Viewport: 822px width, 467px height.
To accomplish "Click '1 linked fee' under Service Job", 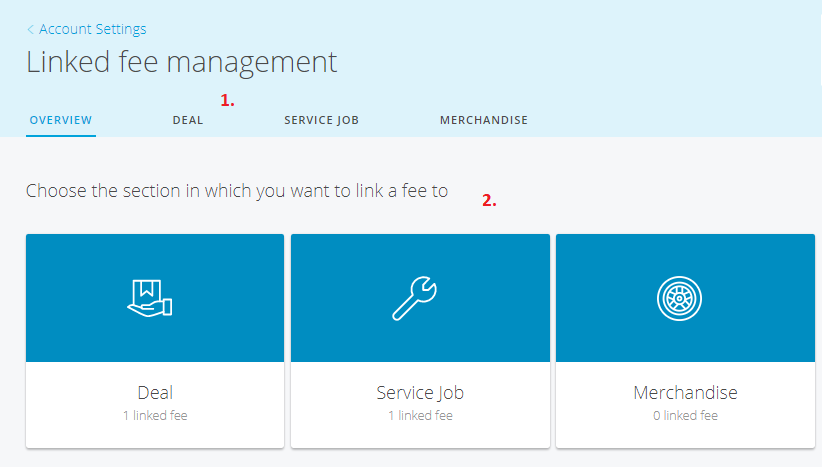I will (x=420, y=415).
